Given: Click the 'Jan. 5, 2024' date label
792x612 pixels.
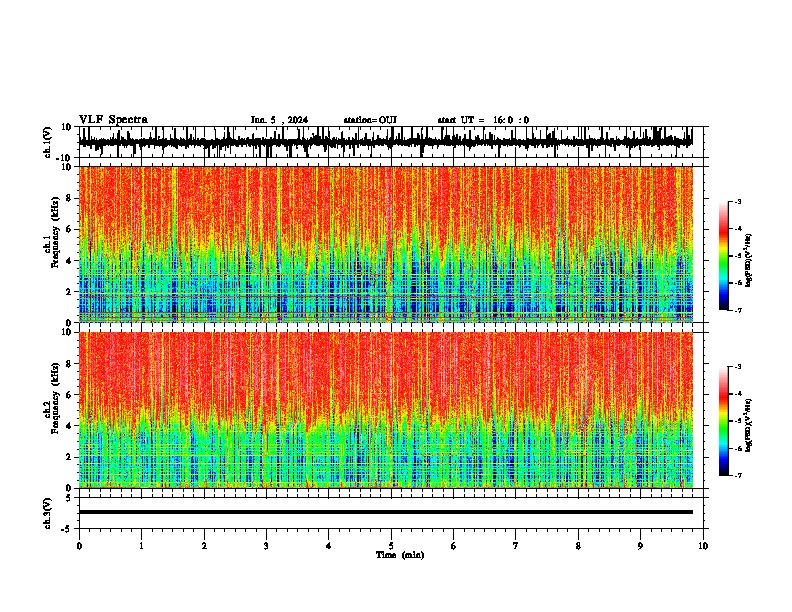Looking at the screenshot, I should pyautogui.click(x=279, y=120).
